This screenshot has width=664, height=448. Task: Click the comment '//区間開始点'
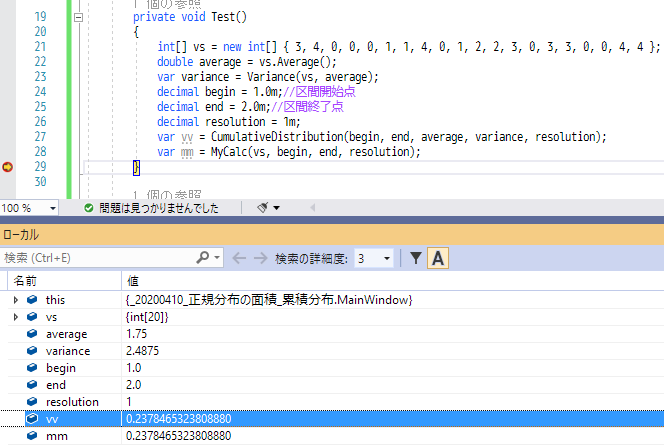pyautogui.click(x=319, y=91)
